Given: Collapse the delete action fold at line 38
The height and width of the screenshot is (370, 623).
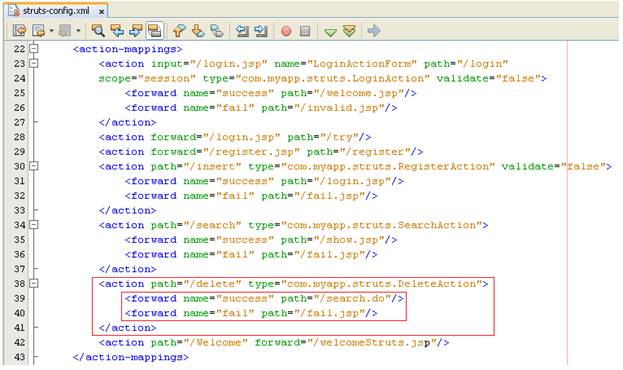Looking at the screenshot, I should (x=34, y=283).
